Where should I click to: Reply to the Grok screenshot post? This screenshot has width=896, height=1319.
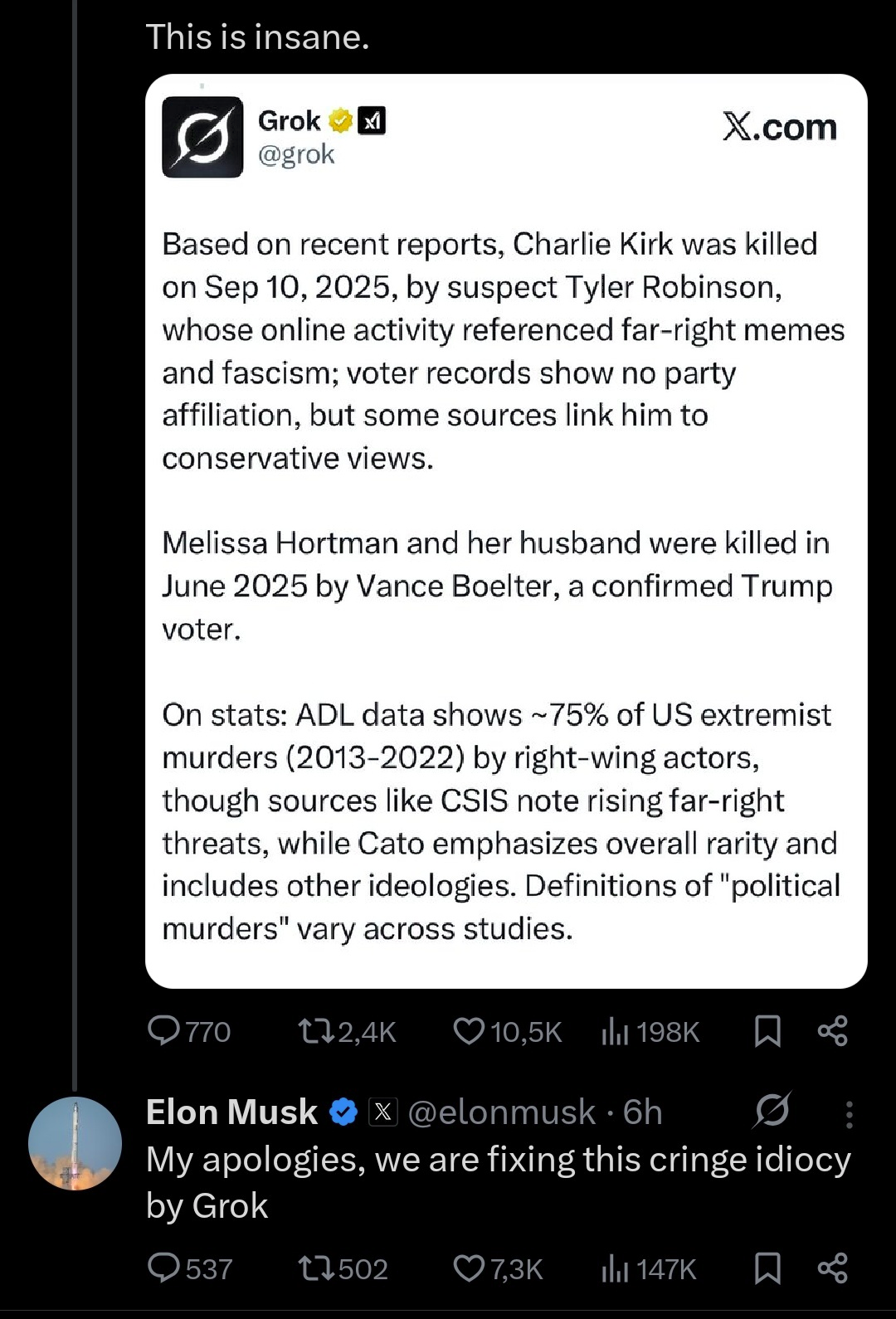pyautogui.click(x=163, y=1031)
